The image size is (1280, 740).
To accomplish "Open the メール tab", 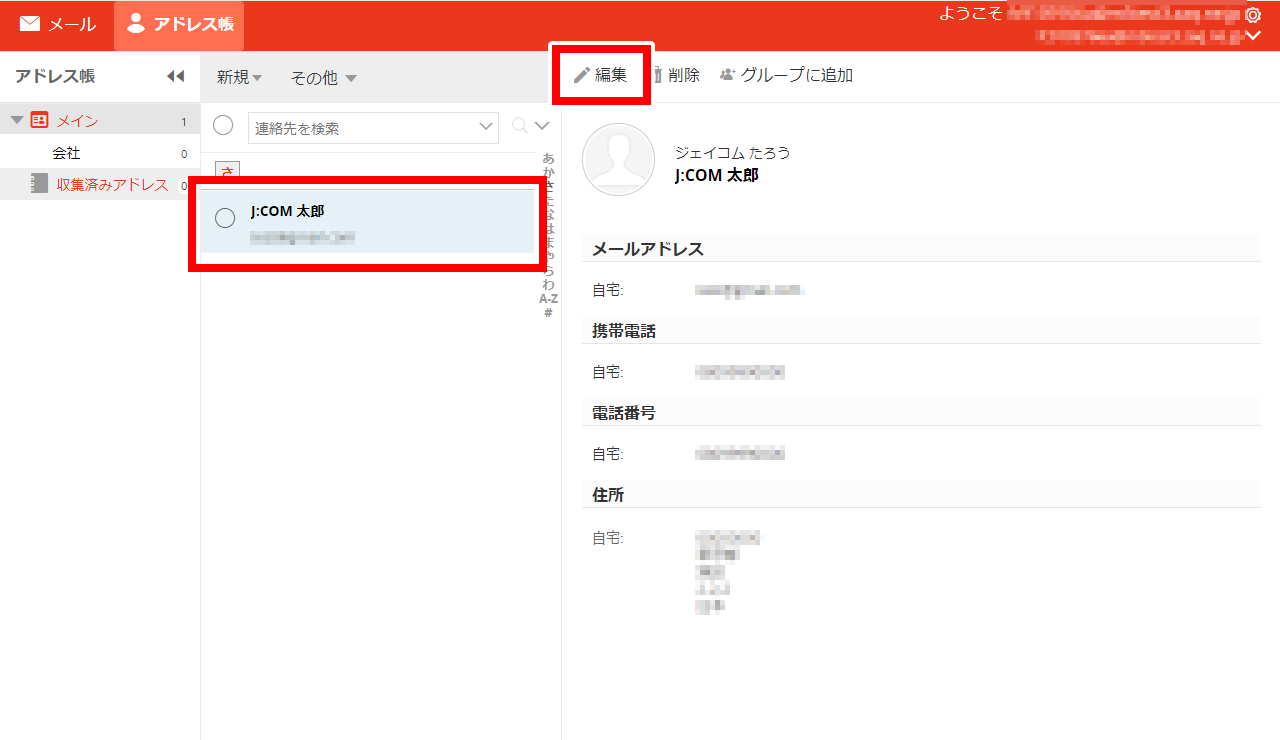I will pos(57,24).
